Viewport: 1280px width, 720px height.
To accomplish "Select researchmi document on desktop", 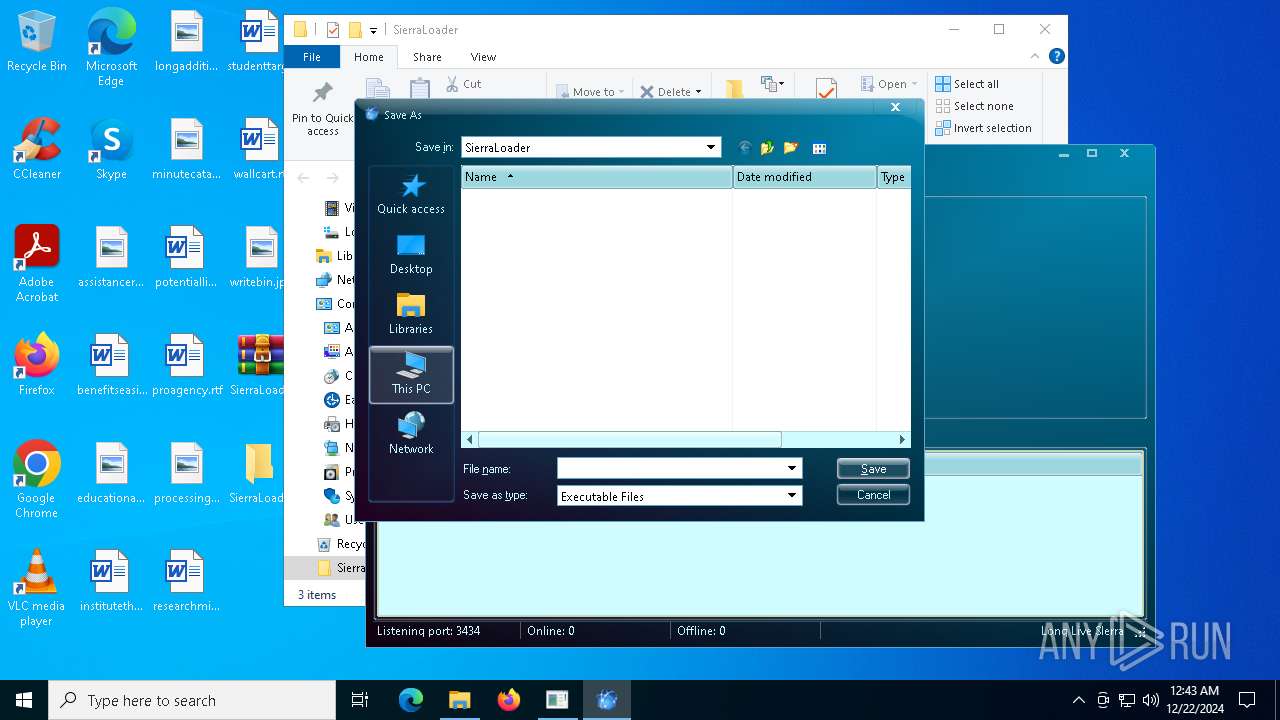I will pyautogui.click(x=187, y=581).
